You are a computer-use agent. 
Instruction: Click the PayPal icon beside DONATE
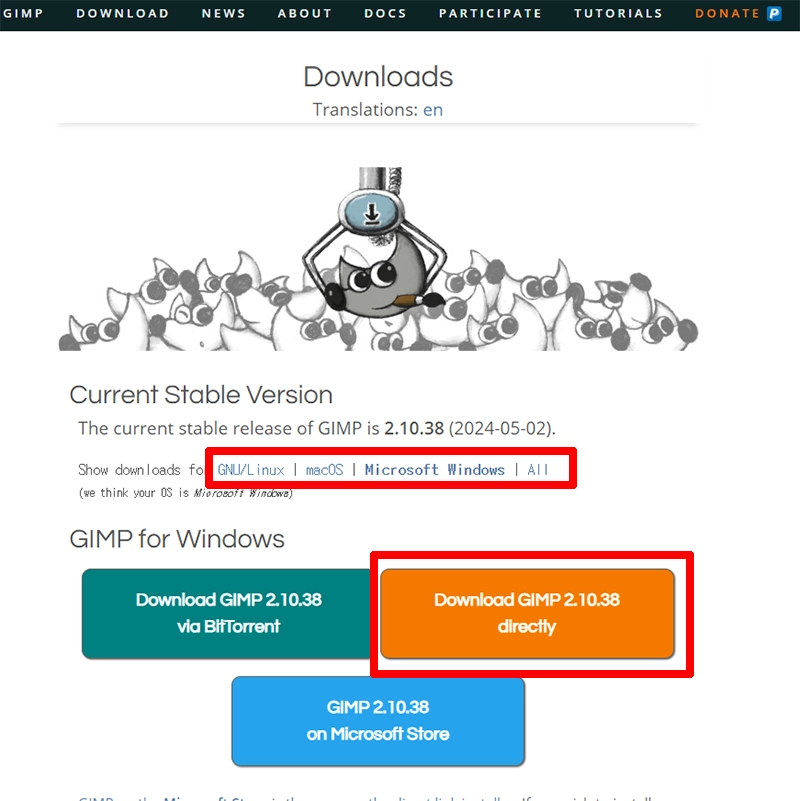[x=774, y=13]
